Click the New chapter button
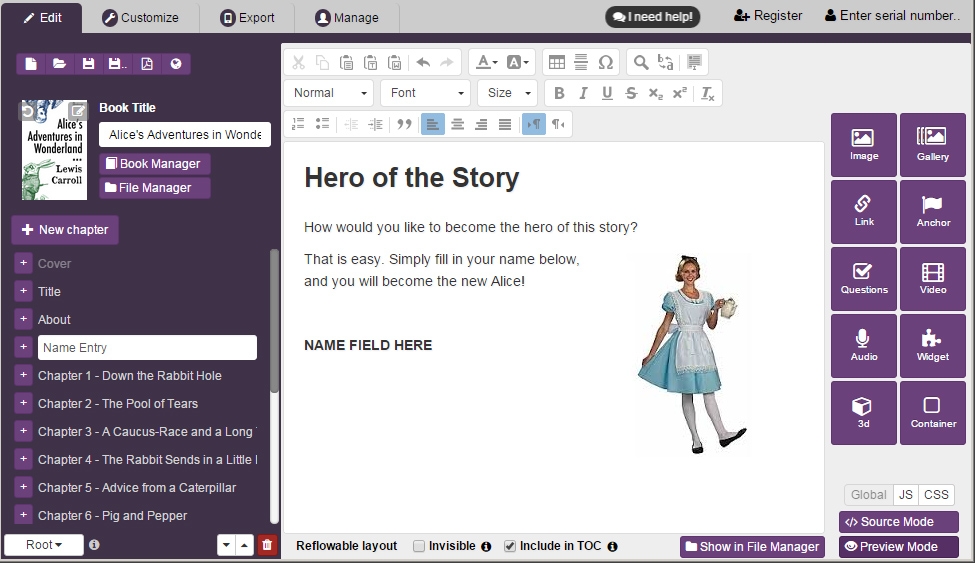Viewport: 975px width, 563px height. coord(65,230)
